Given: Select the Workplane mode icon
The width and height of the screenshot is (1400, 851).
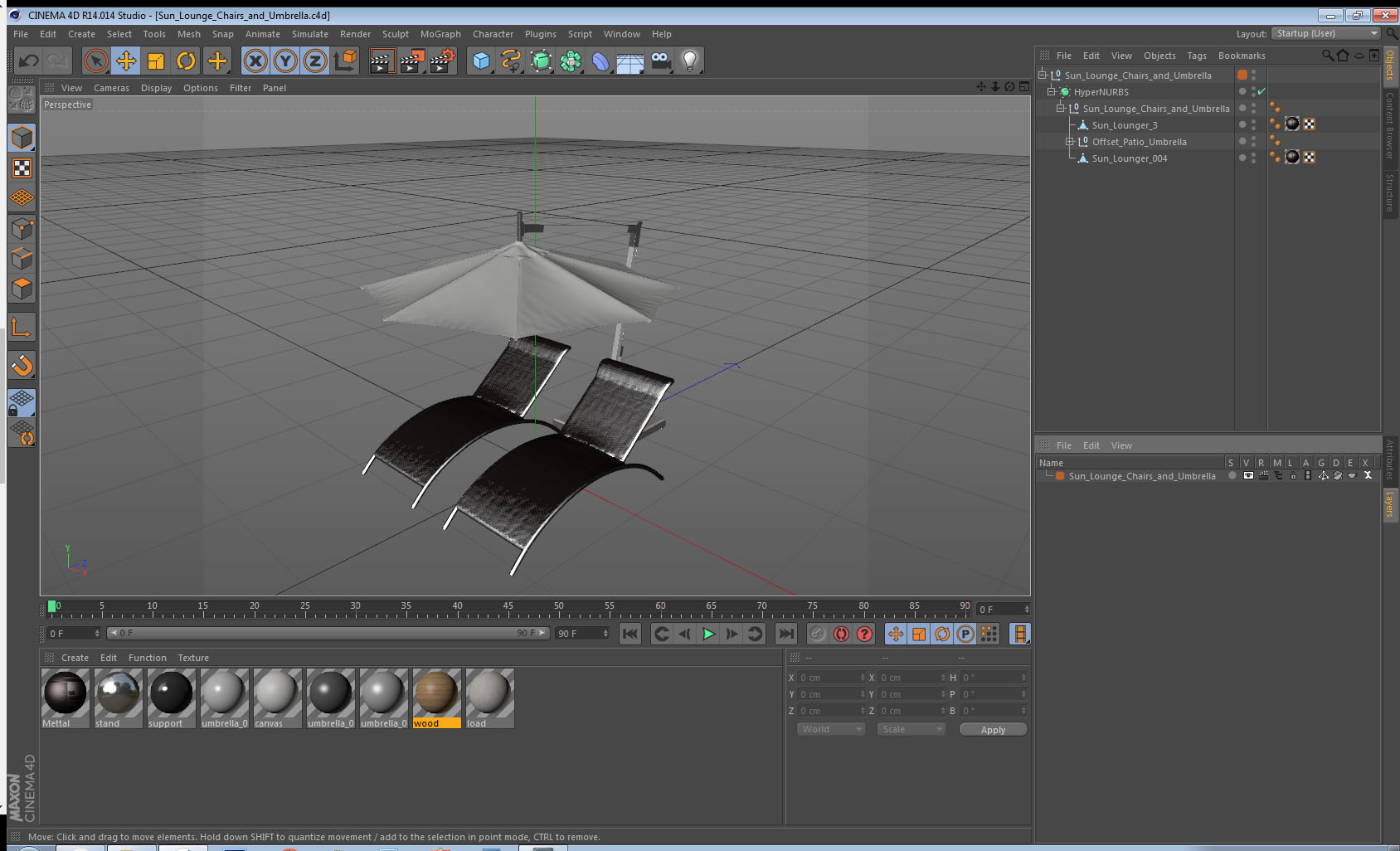Looking at the screenshot, I should pyautogui.click(x=22, y=198).
